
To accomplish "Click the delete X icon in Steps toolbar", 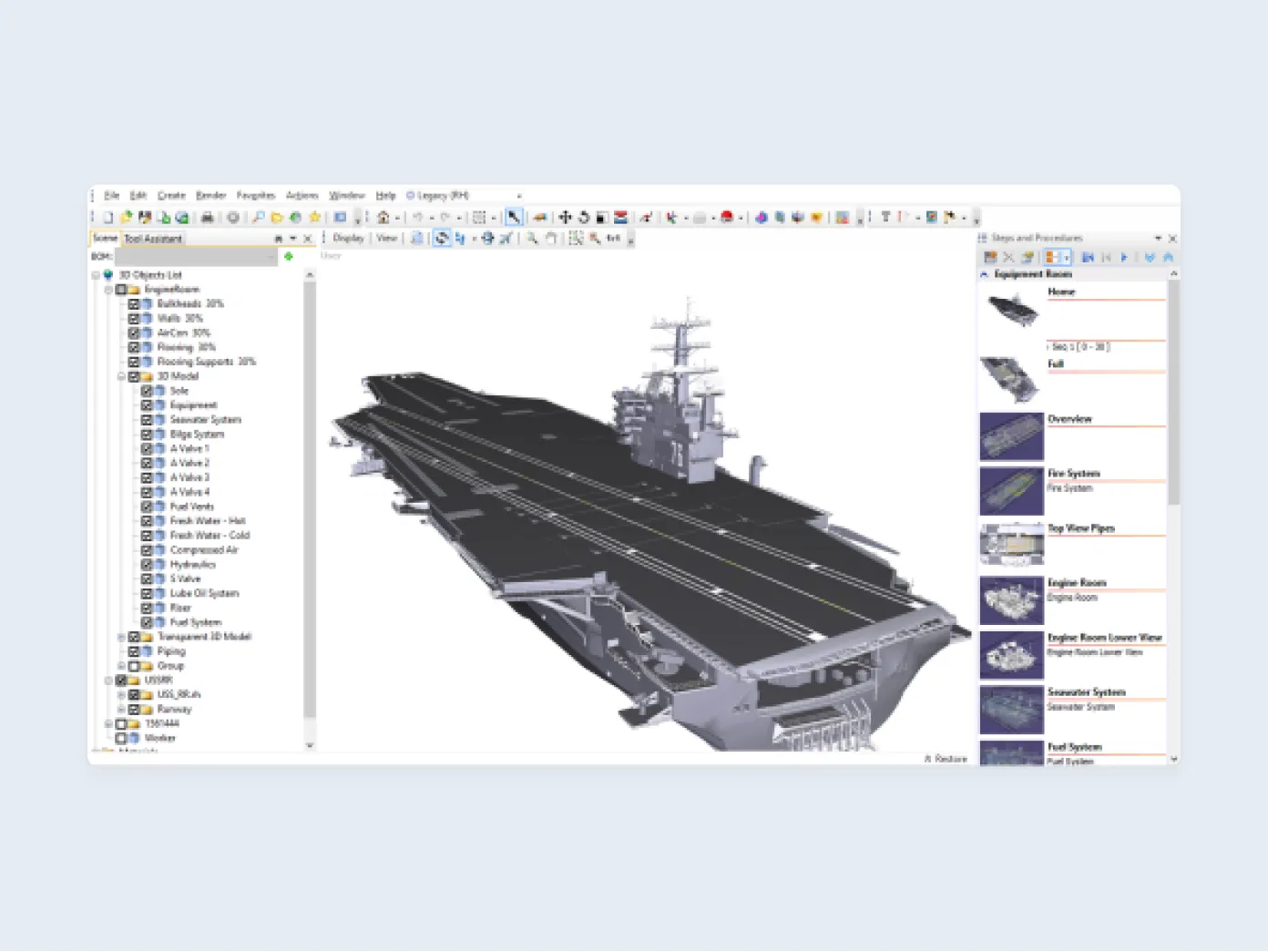I will click(1008, 258).
